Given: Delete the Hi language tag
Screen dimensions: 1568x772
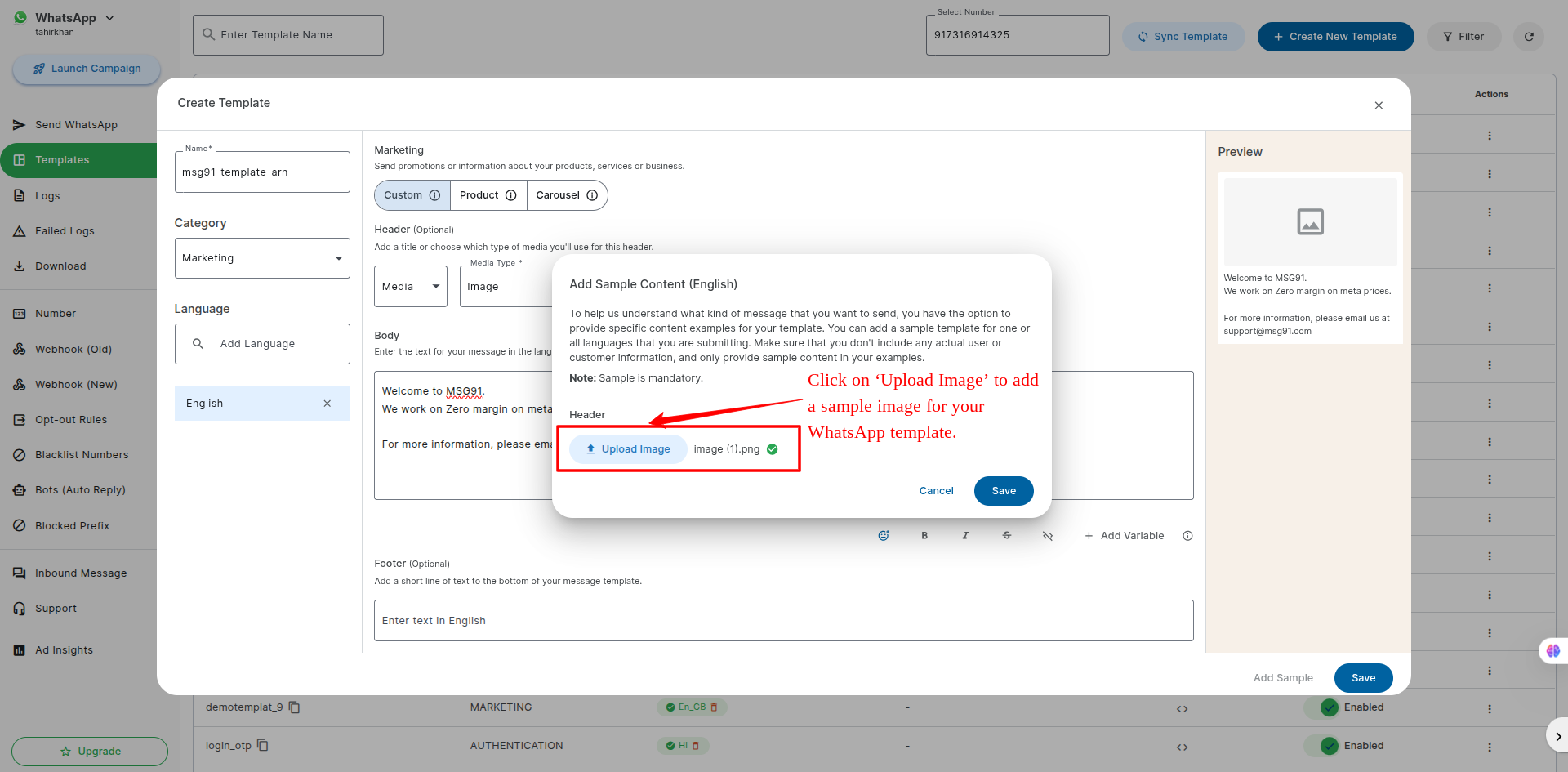Looking at the screenshot, I should [x=696, y=746].
